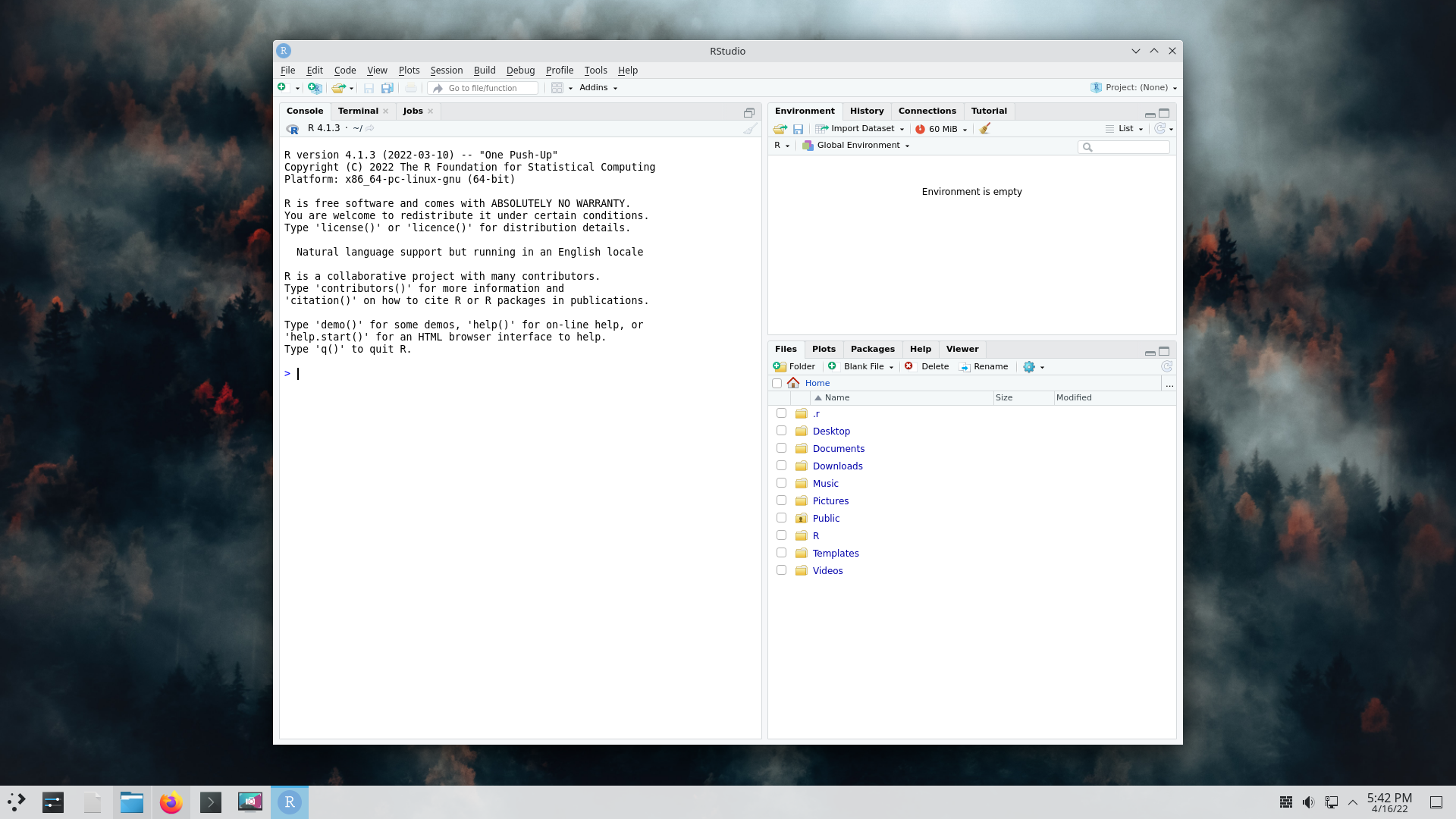Image resolution: width=1456 pixels, height=819 pixels.
Task: Click the Go to file/function field
Action: click(485, 89)
